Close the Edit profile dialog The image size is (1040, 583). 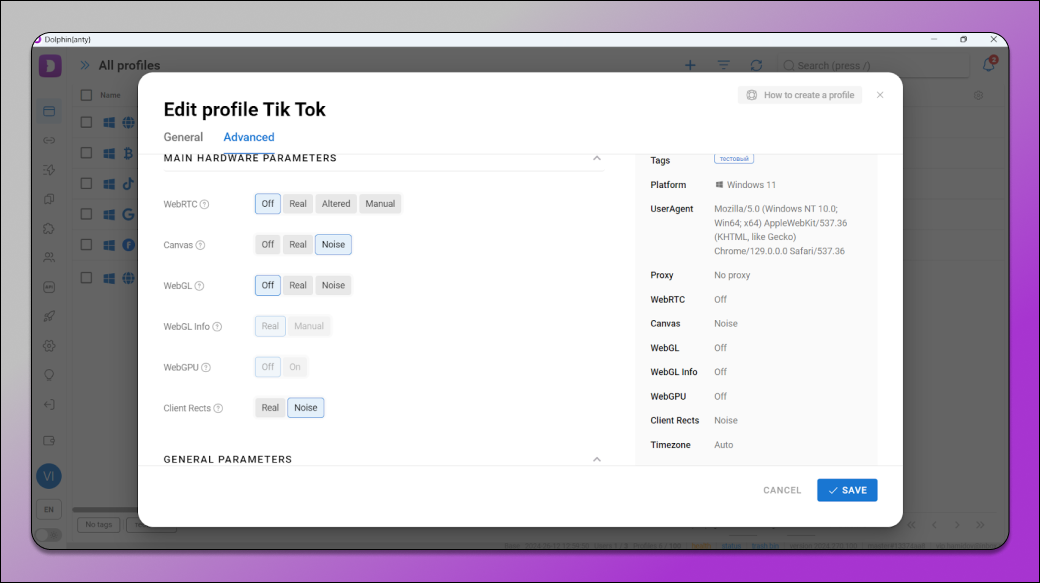[880, 95]
